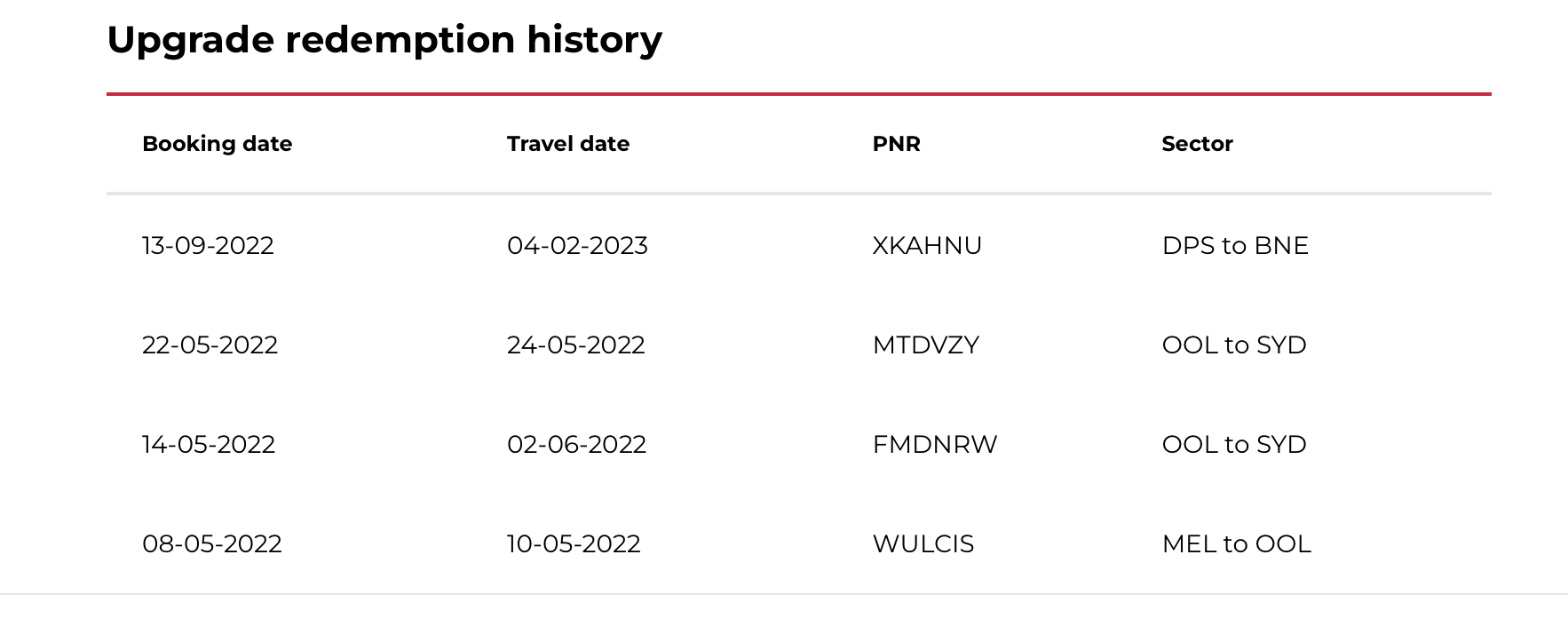The image size is (1568, 618).
Task: Click the Upgrade redemption history heading
Action: click(384, 40)
